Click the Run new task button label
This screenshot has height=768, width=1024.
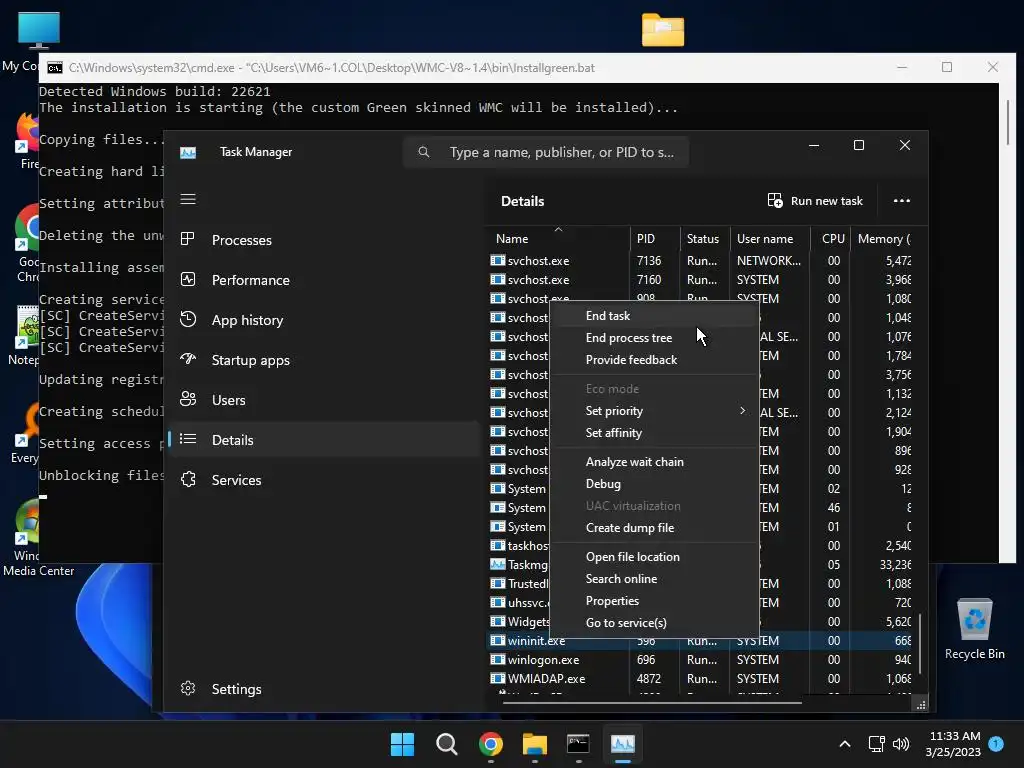click(826, 201)
